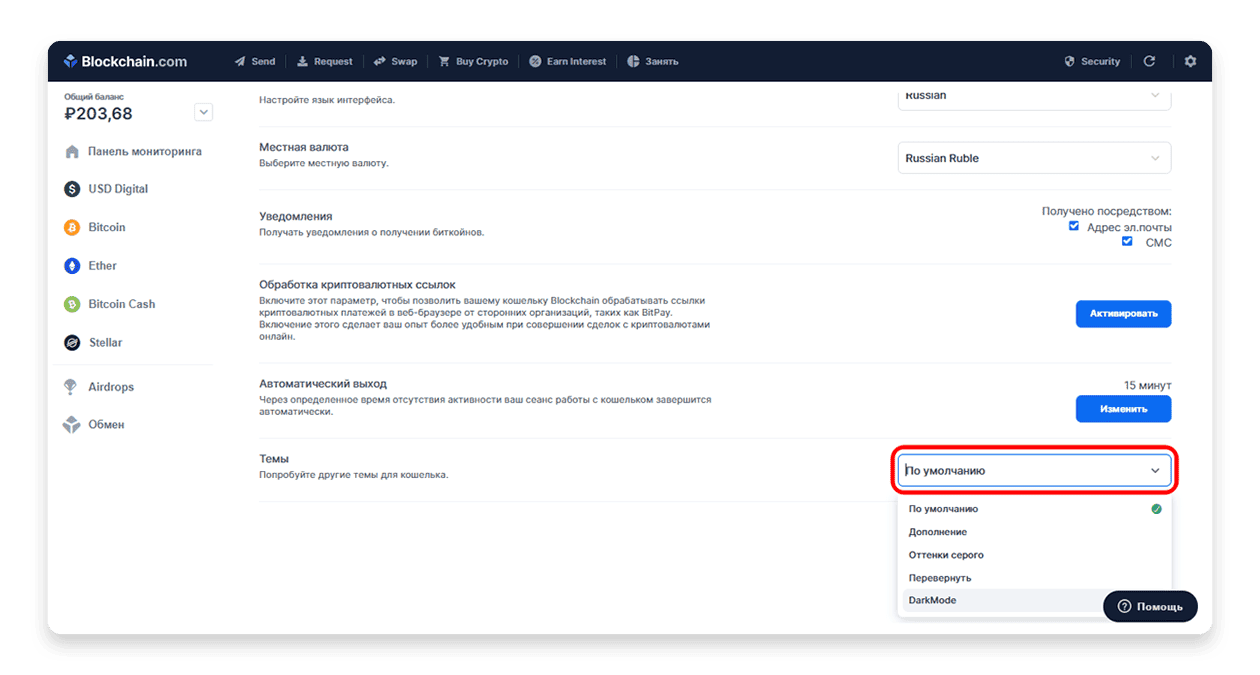Screen dimensions: 1260x675
Task: Click the orange Bitcoin icon
Action: point(72,227)
